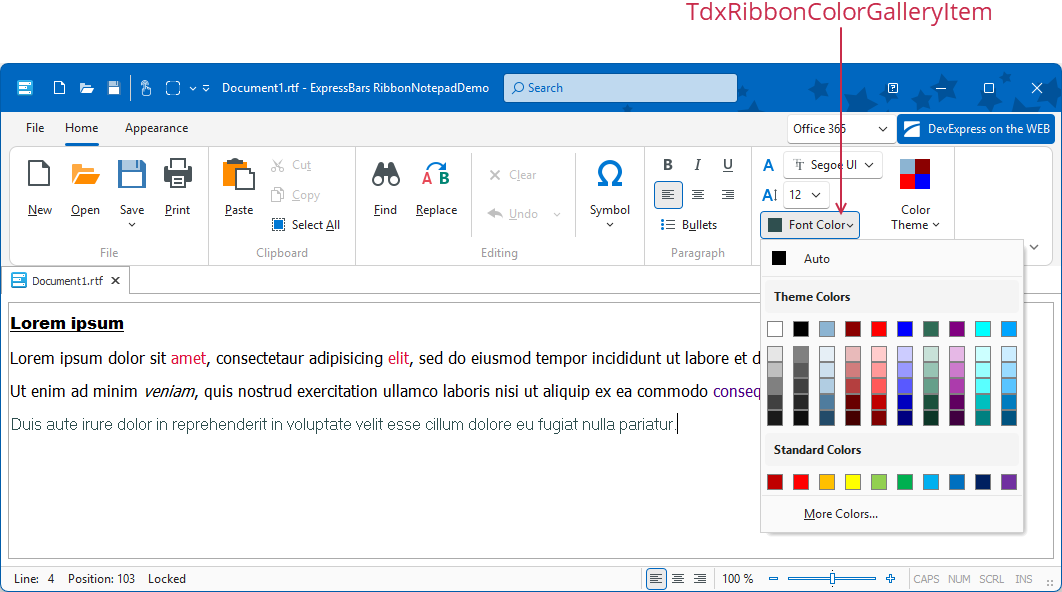
Task: Select status bar align left button
Action: (656, 578)
